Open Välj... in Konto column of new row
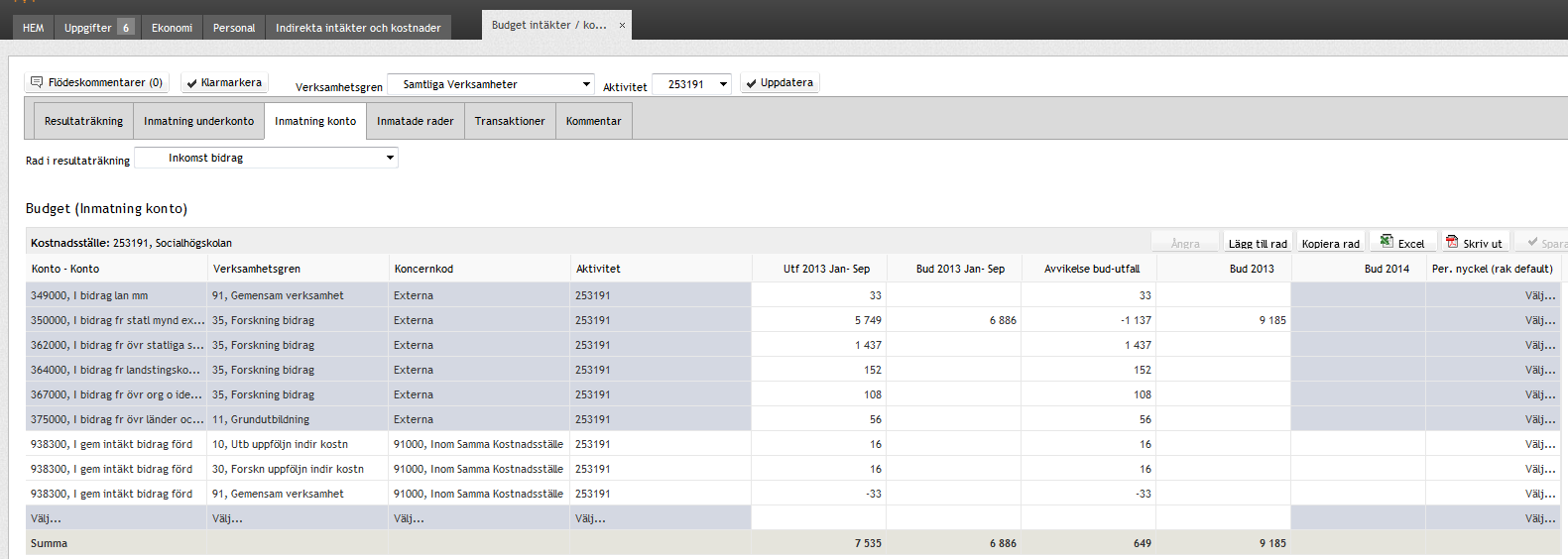This screenshot has width=1568, height=559. point(116,518)
